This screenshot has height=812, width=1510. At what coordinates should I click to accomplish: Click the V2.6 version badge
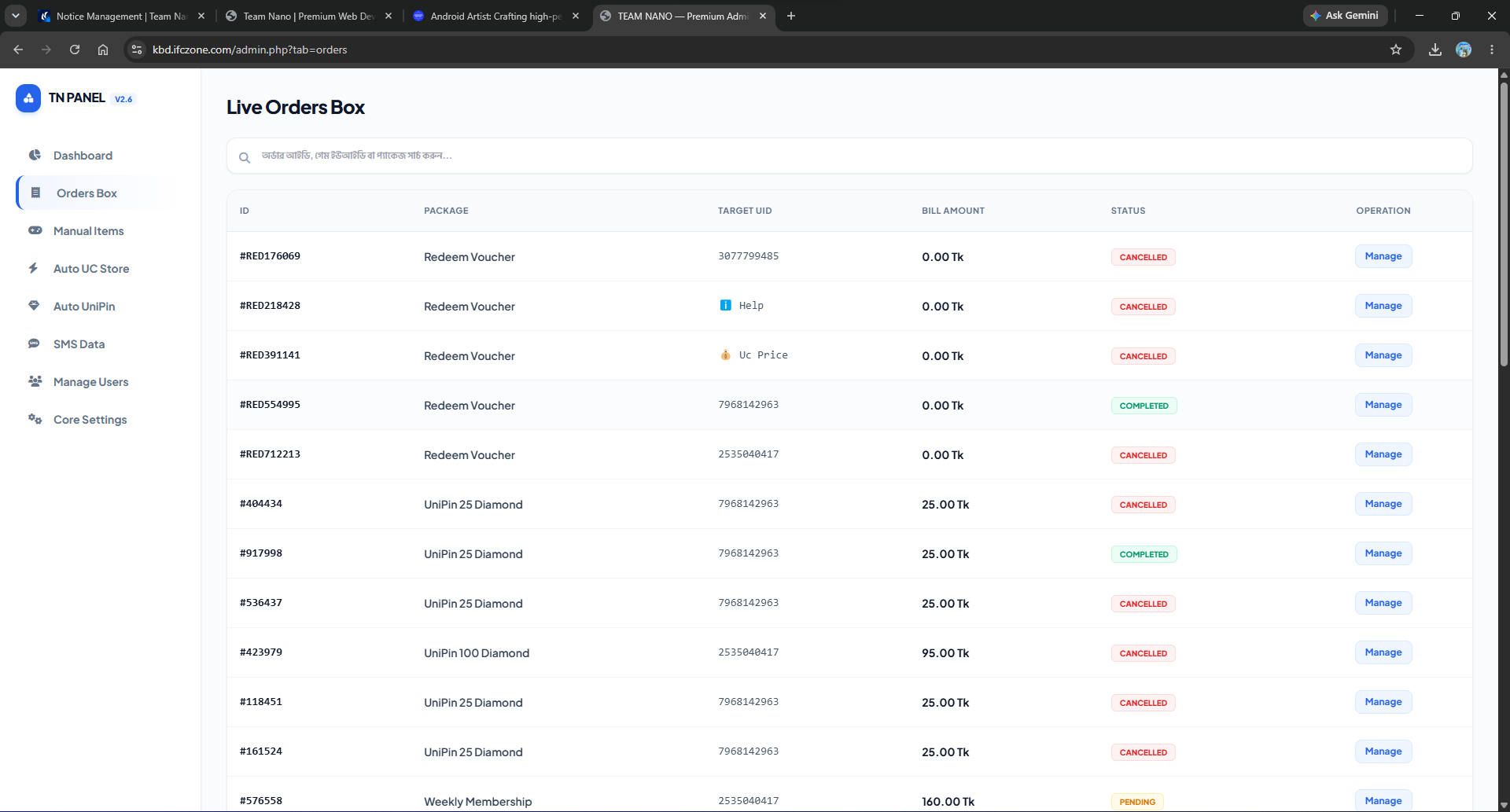(x=123, y=99)
